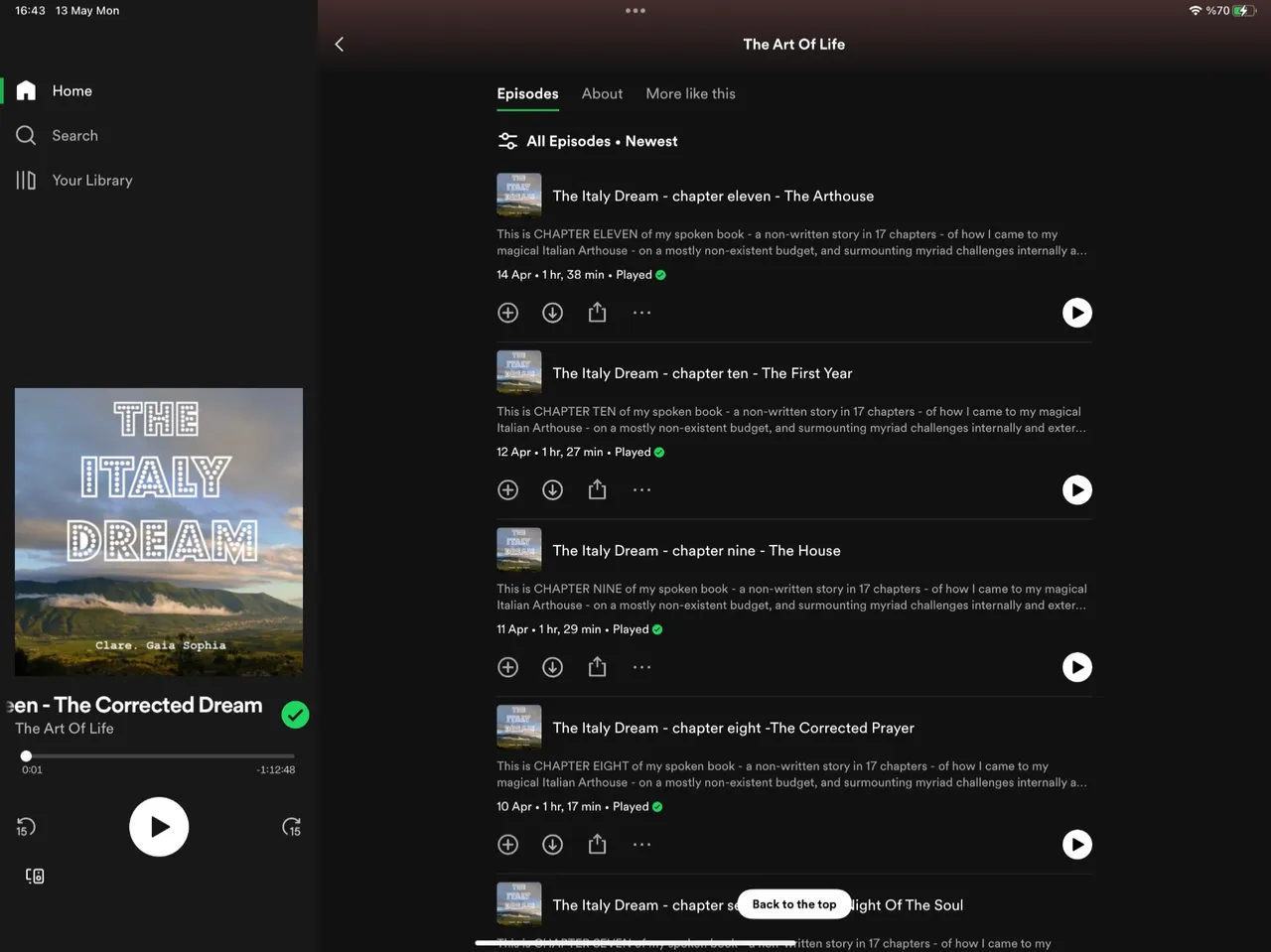
Task: Open The Art Of Life show under now playing
Action: click(x=65, y=728)
